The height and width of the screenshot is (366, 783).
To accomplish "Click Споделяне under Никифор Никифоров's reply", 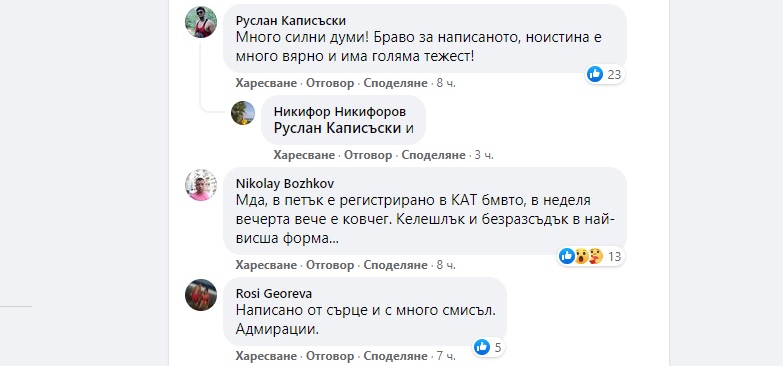I will click(433, 155).
